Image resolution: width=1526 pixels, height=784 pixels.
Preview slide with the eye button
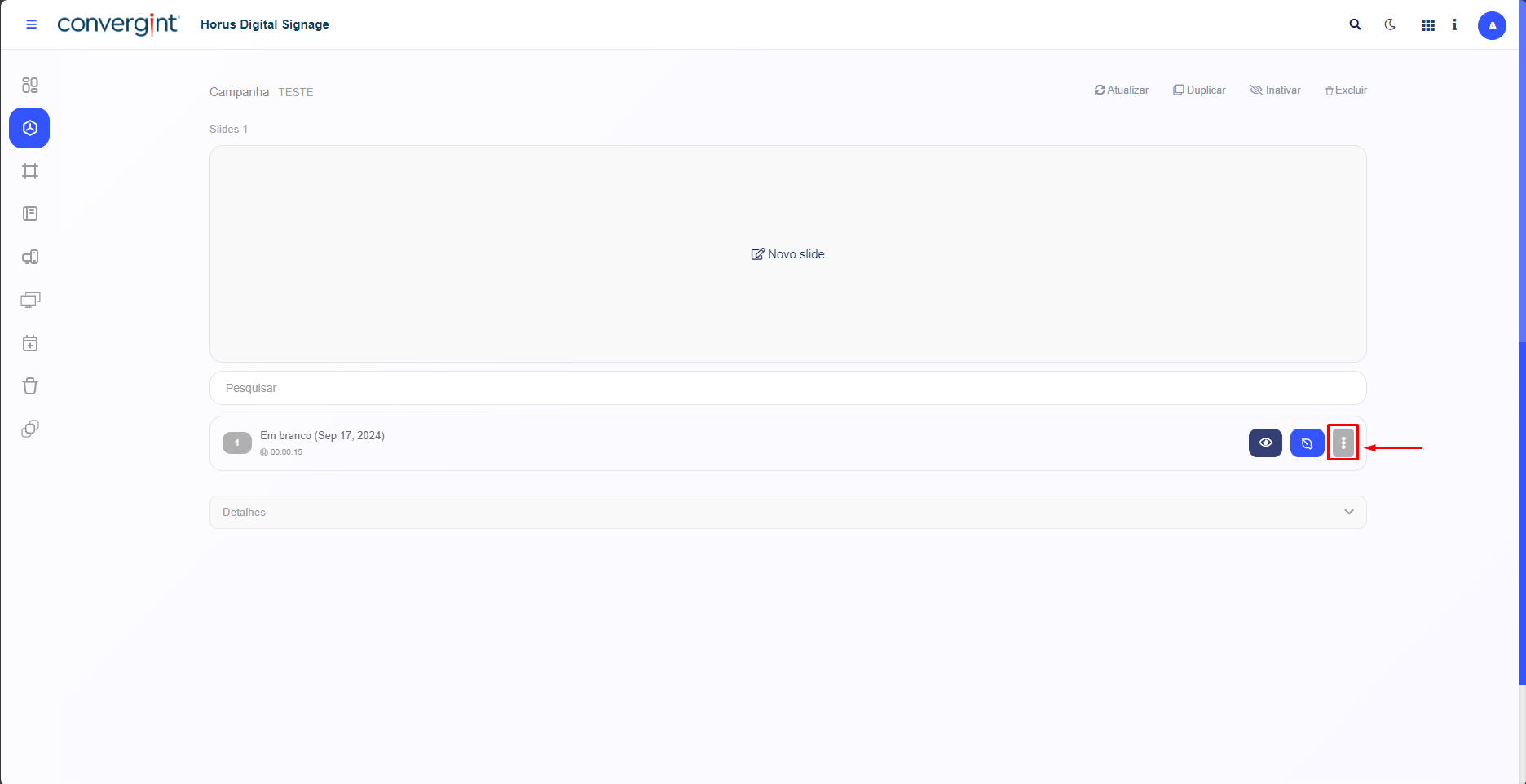[x=1265, y=443]
